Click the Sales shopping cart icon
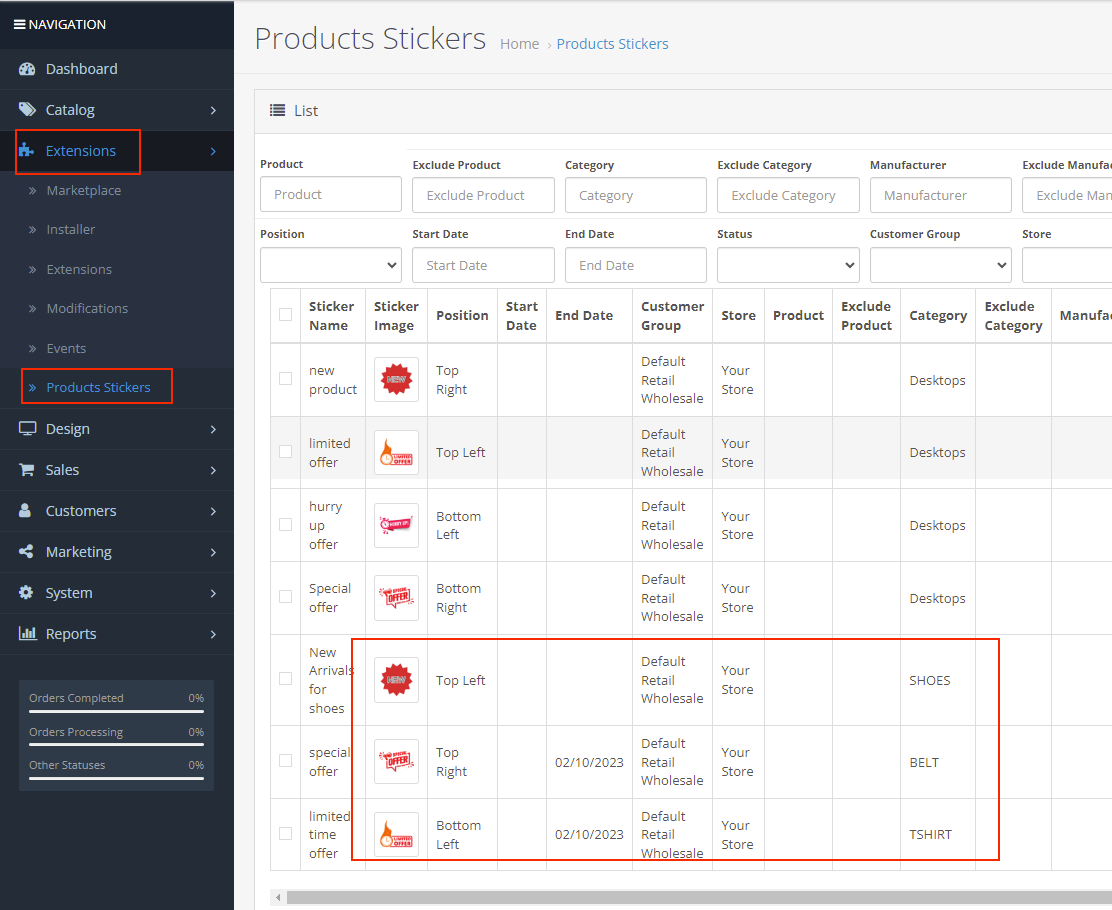This screenshot has width=1112, height=910. click(x=26, y=470)
